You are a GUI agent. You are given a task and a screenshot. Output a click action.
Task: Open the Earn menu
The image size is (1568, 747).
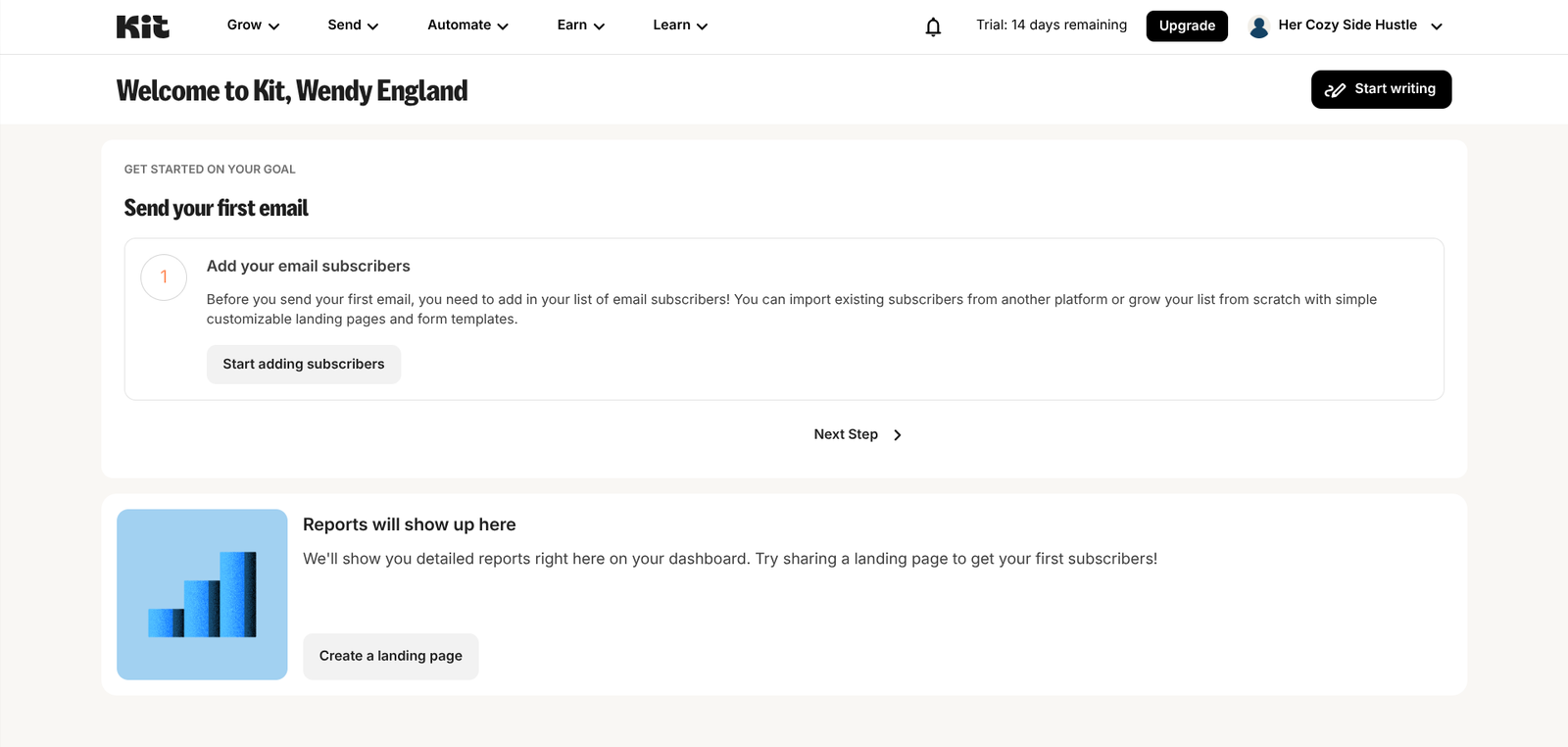tap(581, 25)
